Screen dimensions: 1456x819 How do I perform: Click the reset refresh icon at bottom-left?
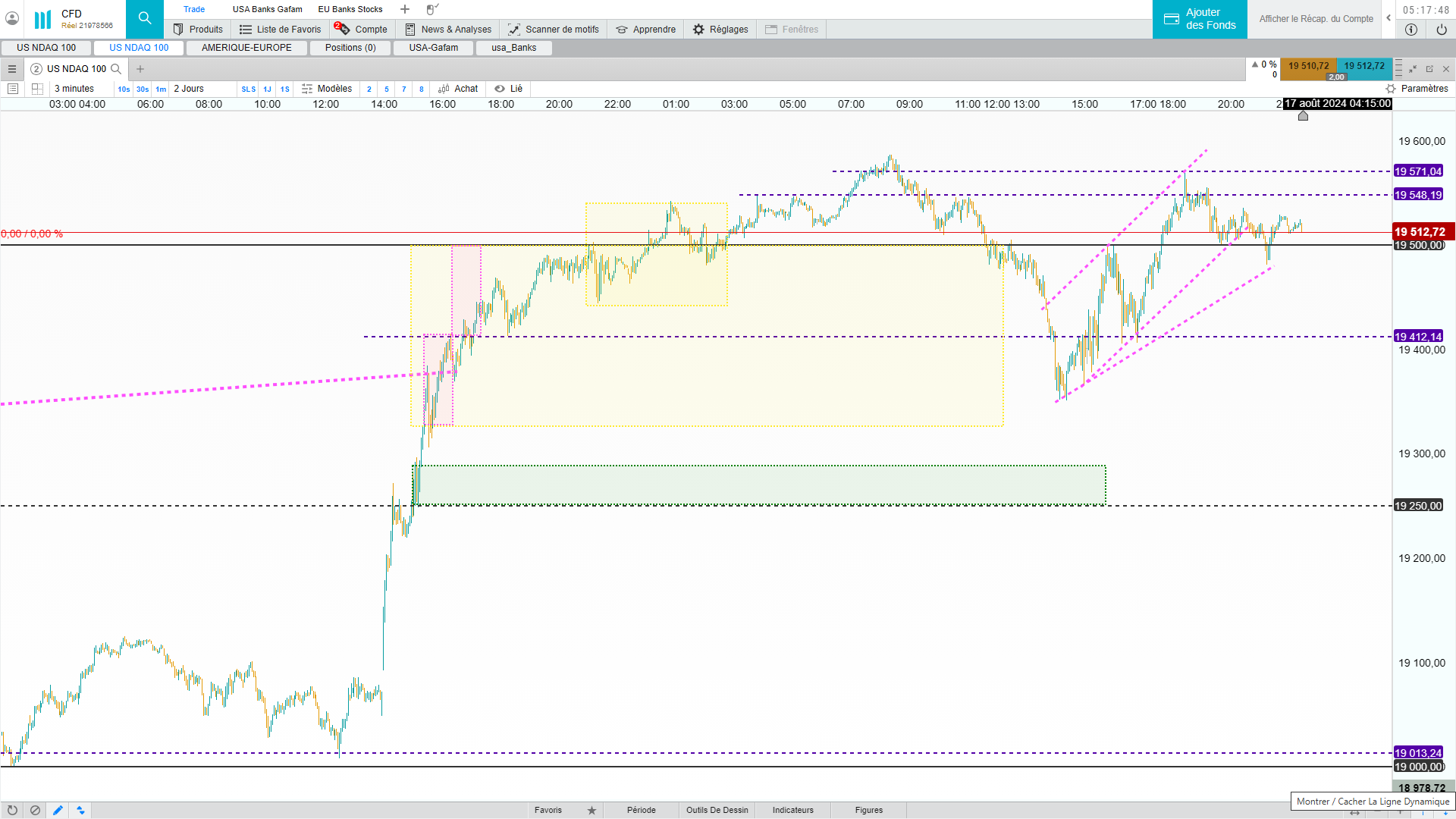12,810
